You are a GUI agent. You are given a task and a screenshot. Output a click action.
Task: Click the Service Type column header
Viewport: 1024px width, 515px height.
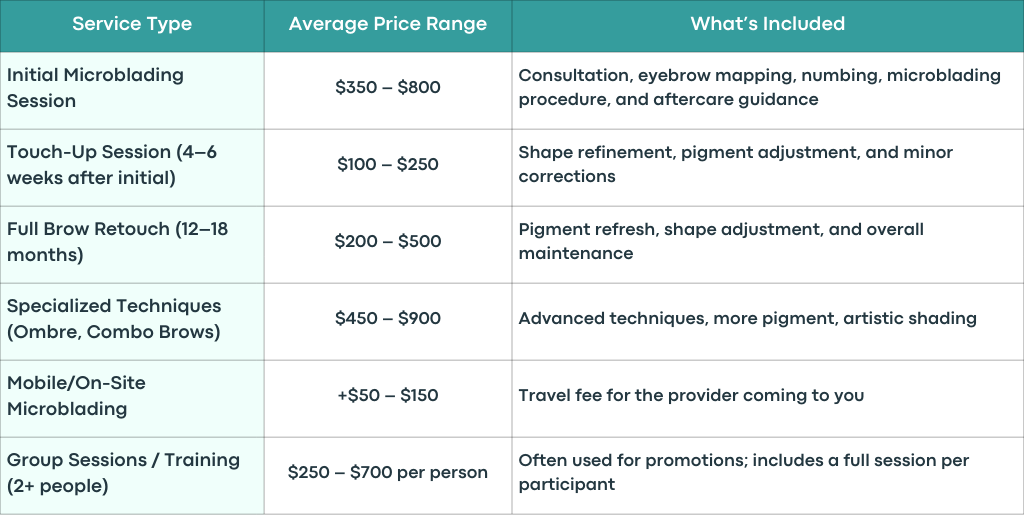(x=132, y=25)
